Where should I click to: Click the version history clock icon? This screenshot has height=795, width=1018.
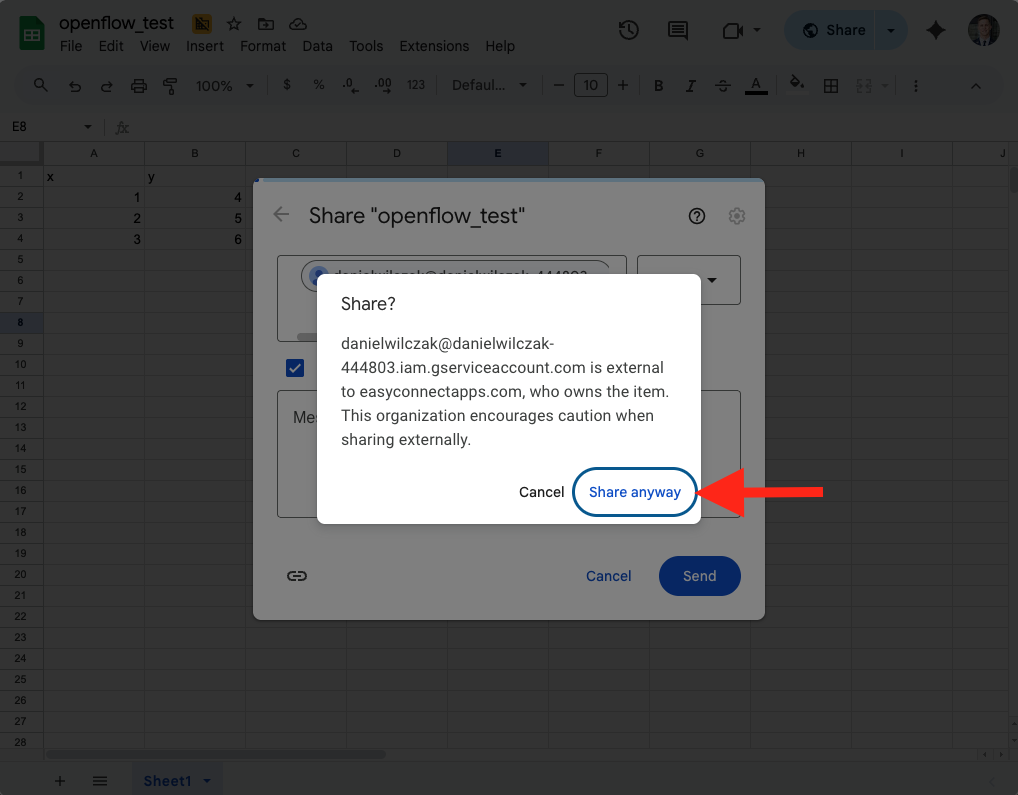pos(628,30)
